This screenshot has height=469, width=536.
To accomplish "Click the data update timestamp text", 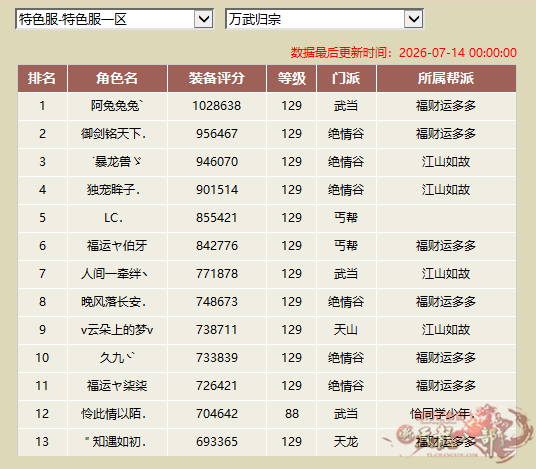I will pos(404,53).
